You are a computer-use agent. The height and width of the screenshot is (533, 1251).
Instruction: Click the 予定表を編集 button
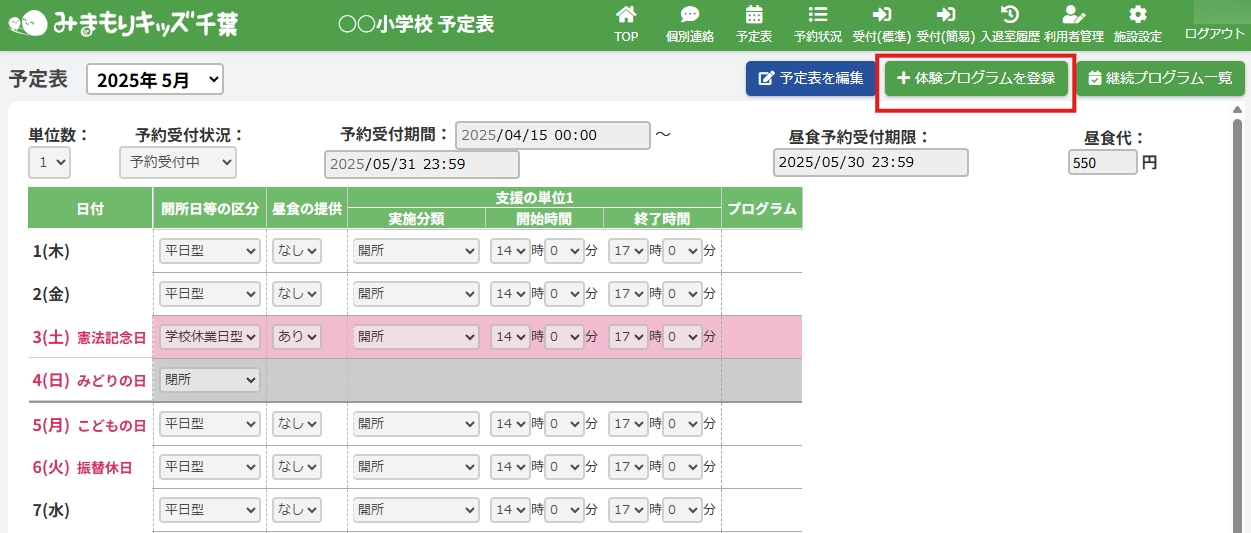point(811,78)
